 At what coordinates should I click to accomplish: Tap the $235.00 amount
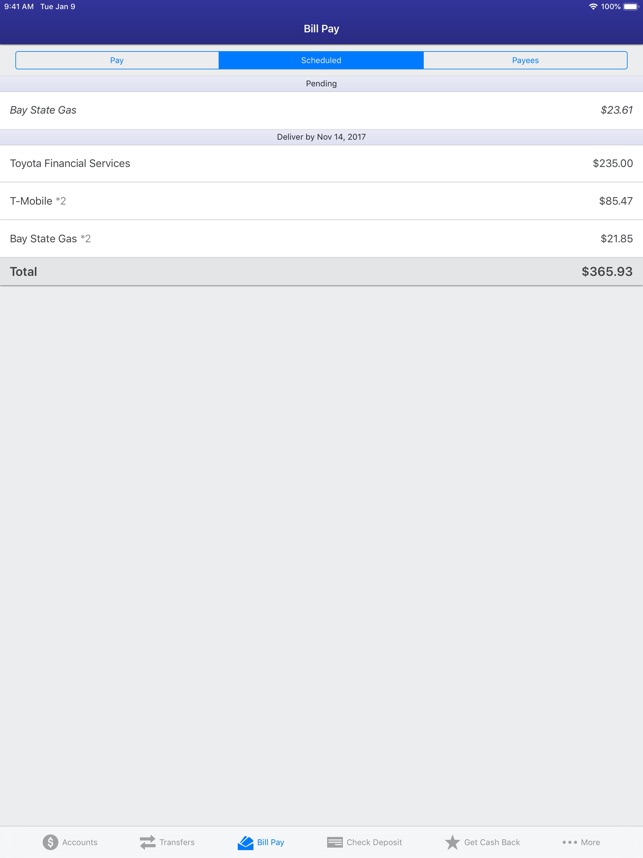612,163
